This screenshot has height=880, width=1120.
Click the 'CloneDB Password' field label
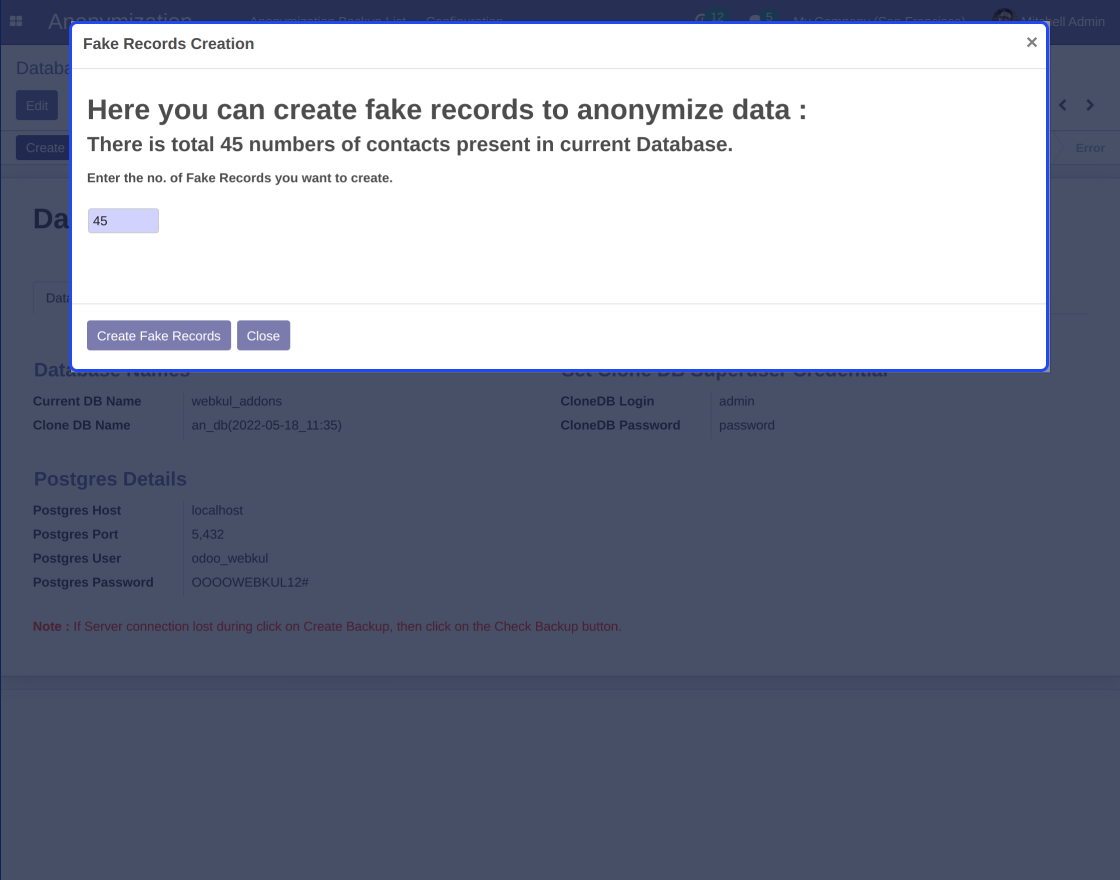point(620,425)
